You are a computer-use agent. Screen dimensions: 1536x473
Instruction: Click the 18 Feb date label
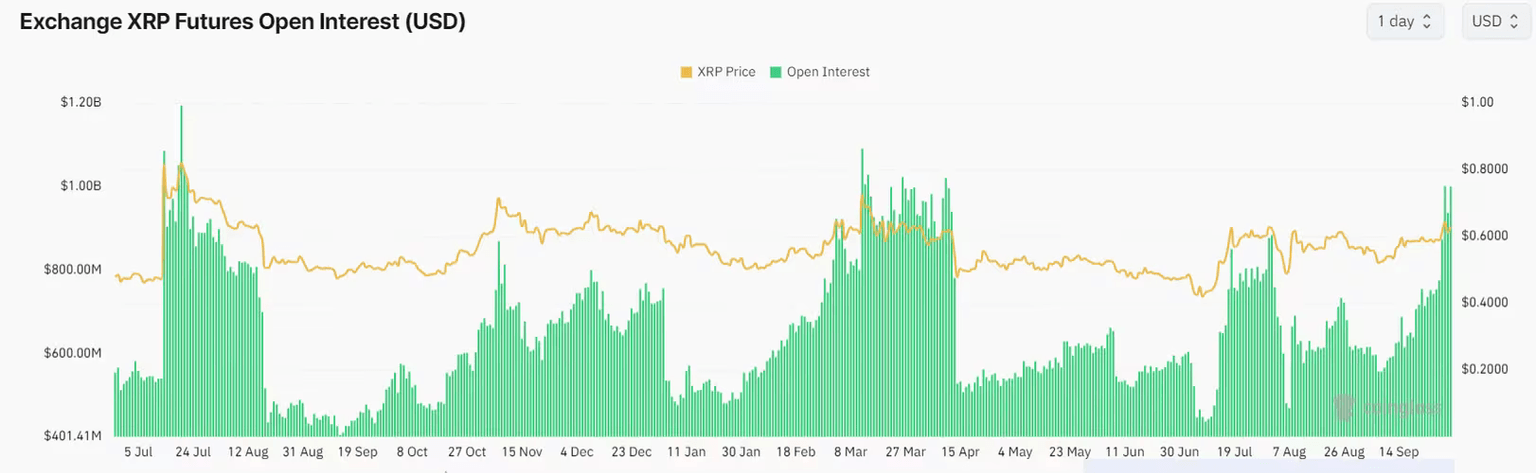click(795, 452)
